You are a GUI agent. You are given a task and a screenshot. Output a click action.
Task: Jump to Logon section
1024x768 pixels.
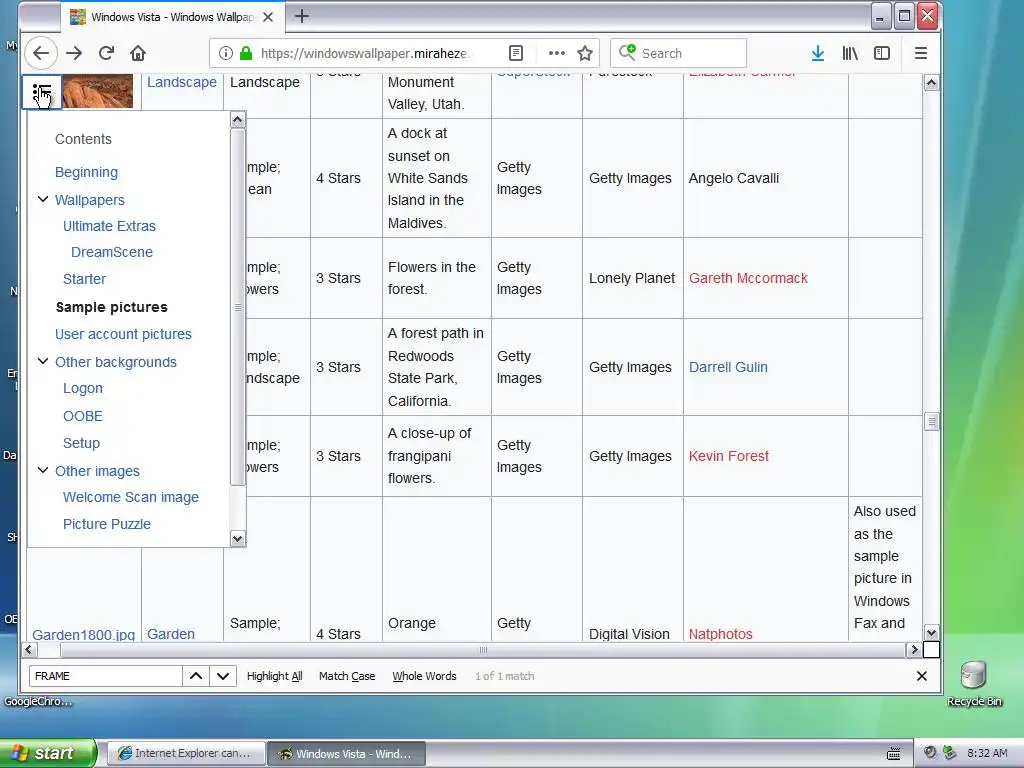(x=82, y=389)
